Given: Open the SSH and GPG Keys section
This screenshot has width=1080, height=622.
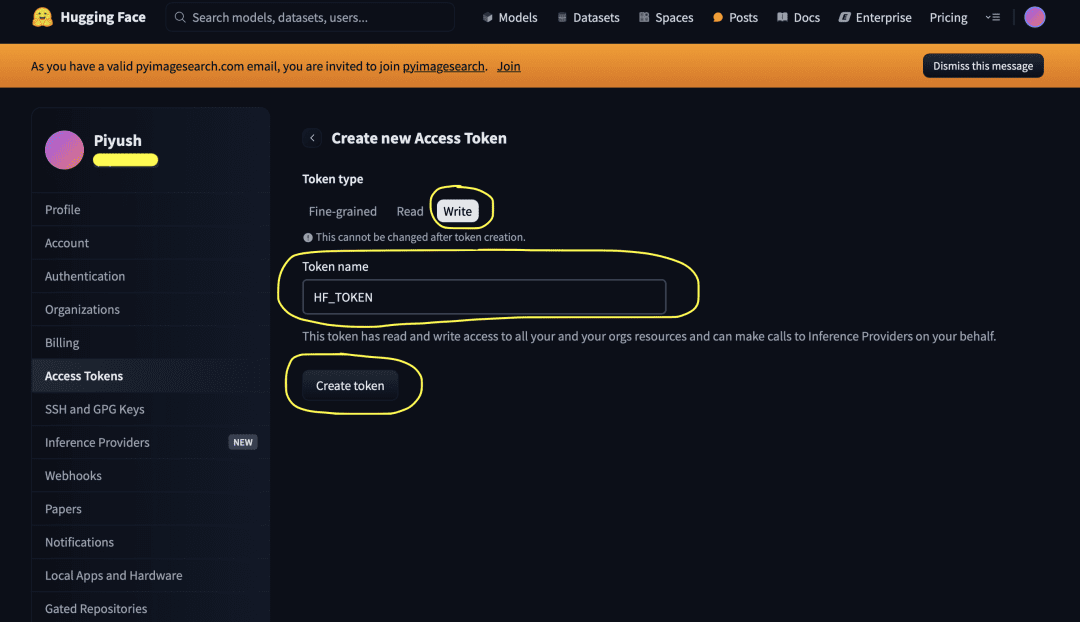Looking at the screenshot, I should click(95, 409).
